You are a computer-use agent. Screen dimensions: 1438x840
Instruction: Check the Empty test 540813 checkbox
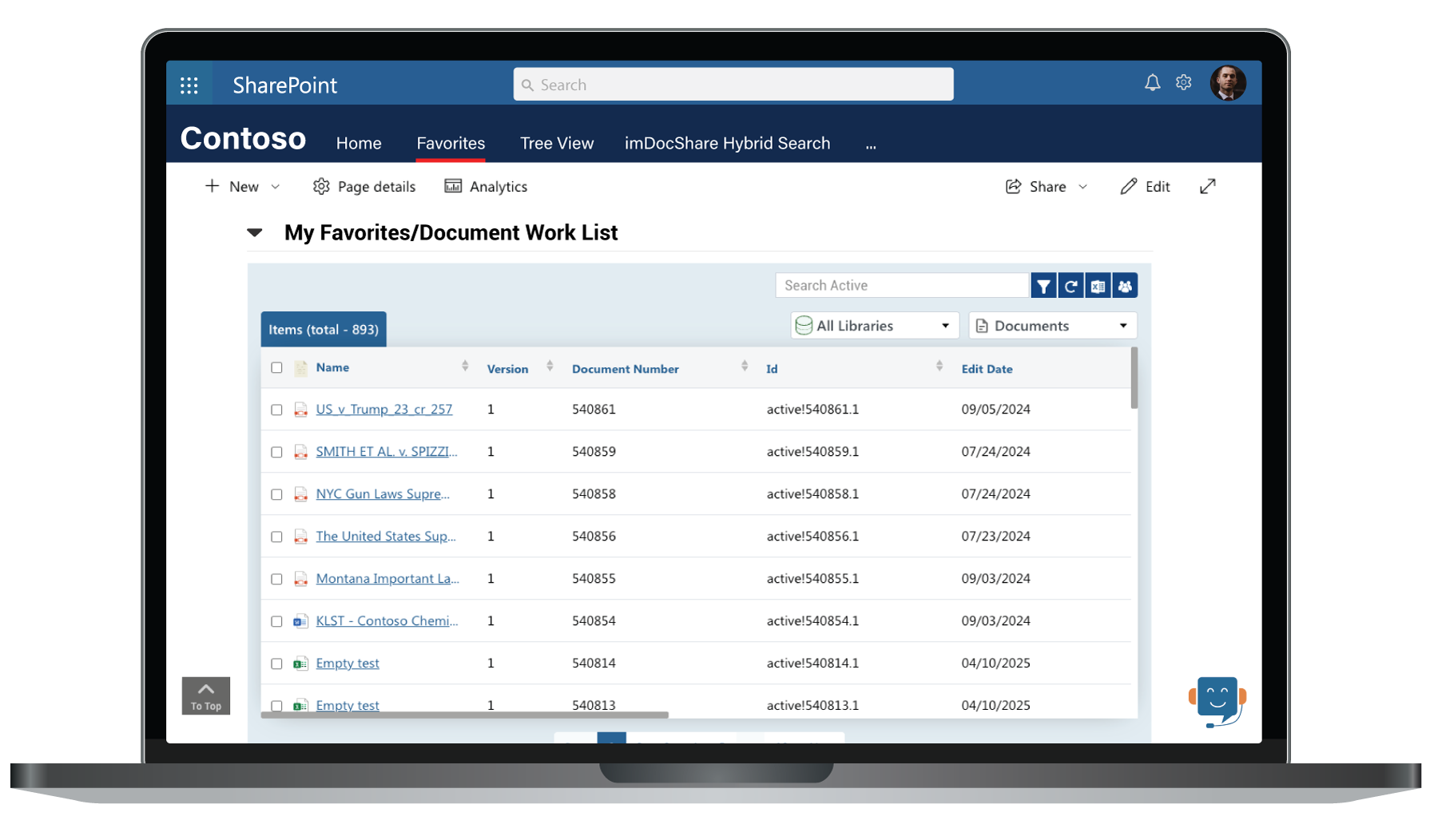[276, 706]
